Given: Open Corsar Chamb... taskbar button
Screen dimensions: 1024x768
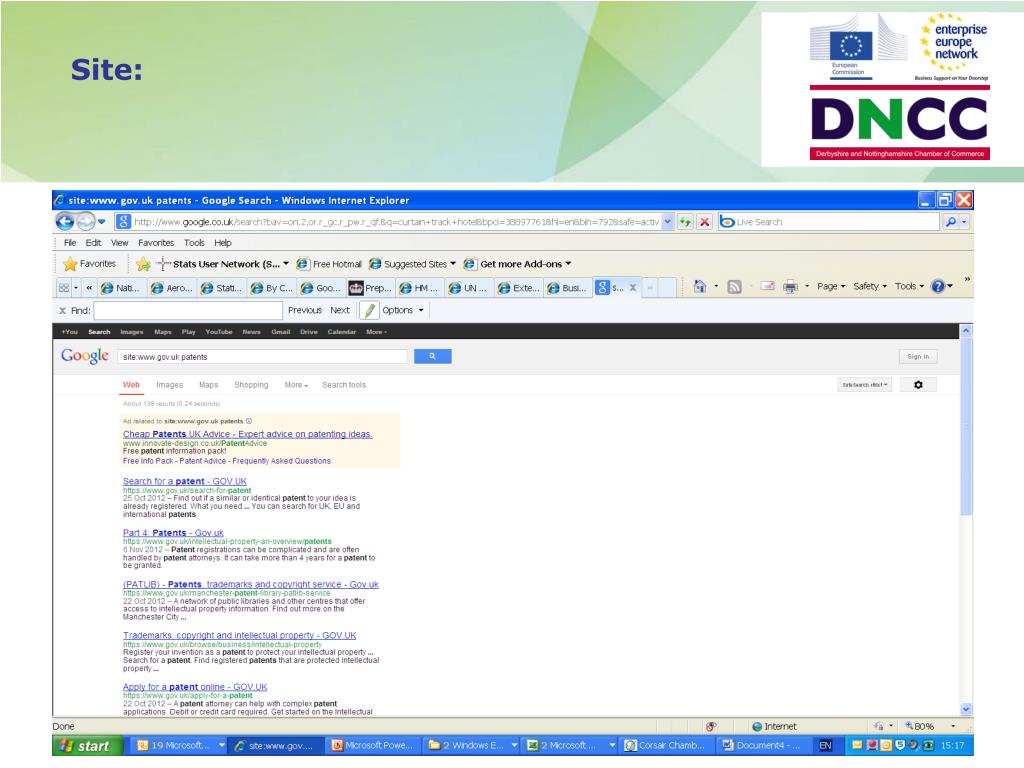Looking at the screenshot, I should pos(665,745).
